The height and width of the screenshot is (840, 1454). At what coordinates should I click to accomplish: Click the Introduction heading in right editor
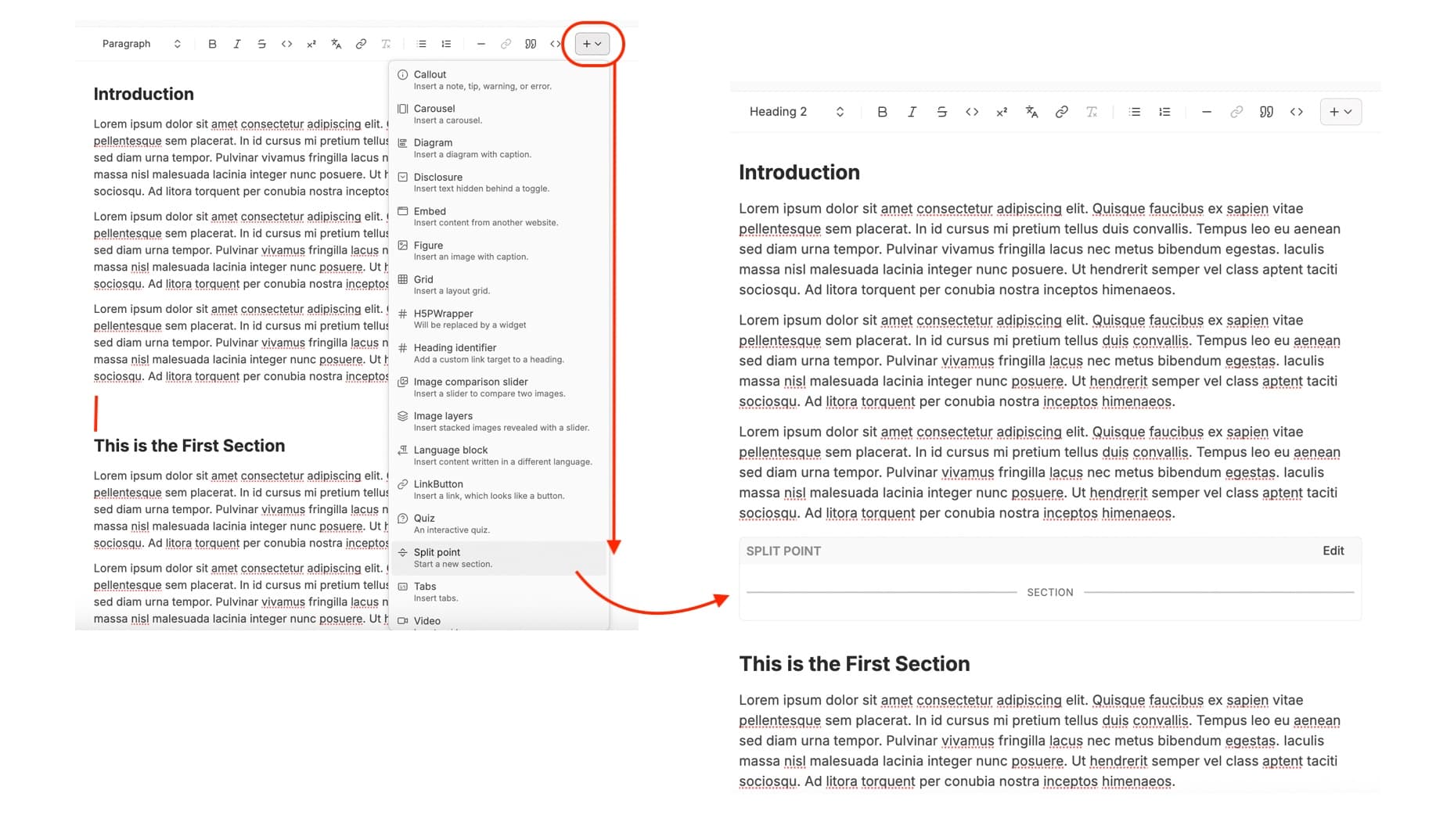point(799,172)
